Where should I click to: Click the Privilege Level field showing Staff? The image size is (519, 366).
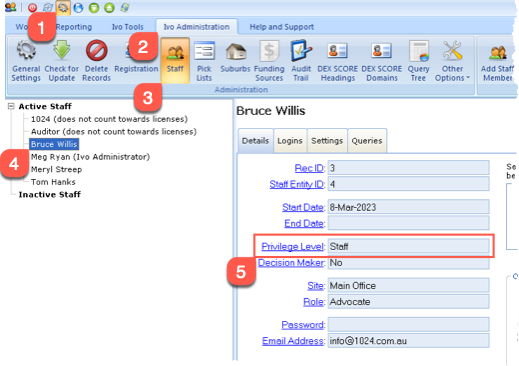point(408,246)
